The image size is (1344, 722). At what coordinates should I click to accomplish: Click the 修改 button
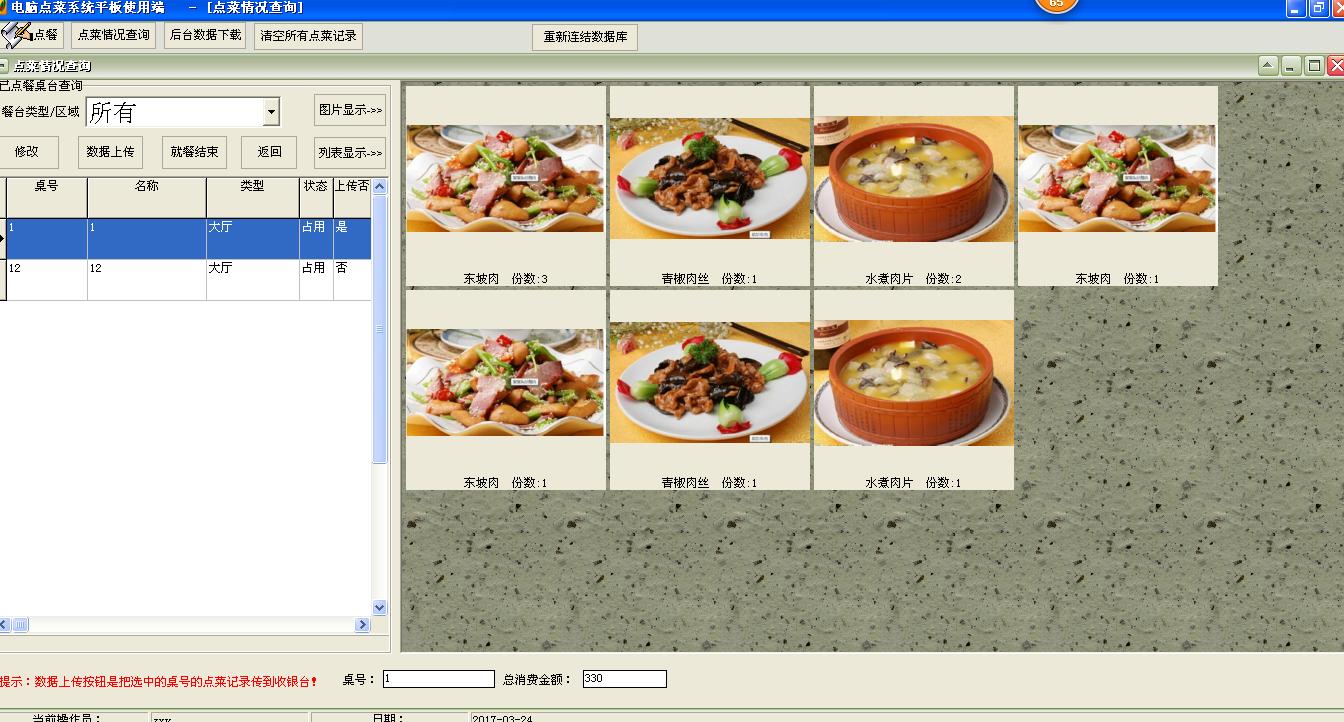[x=27, y=152]
